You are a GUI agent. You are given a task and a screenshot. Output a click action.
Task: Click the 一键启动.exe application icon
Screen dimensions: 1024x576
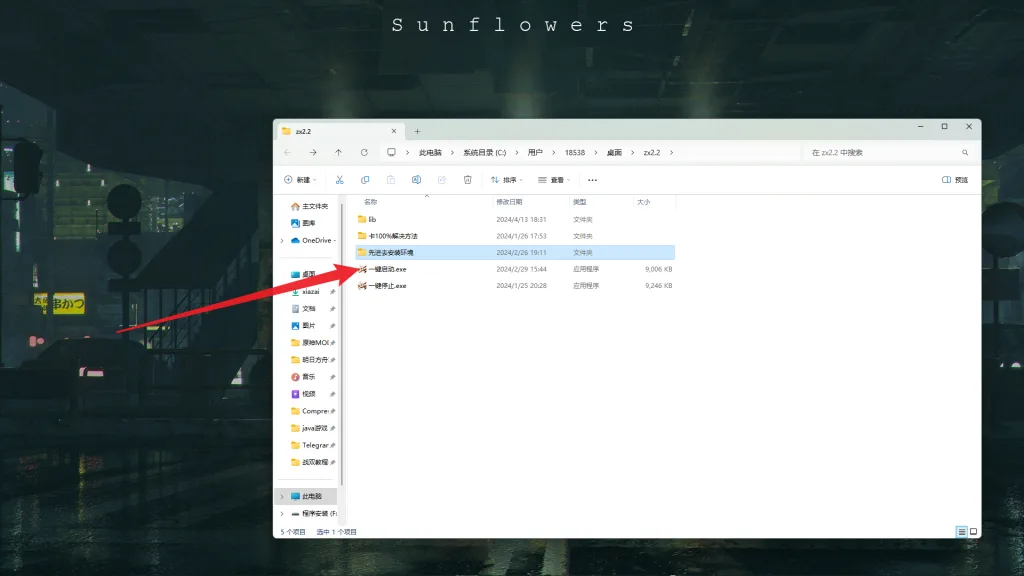pyautogui.click(x=362, y=269)
